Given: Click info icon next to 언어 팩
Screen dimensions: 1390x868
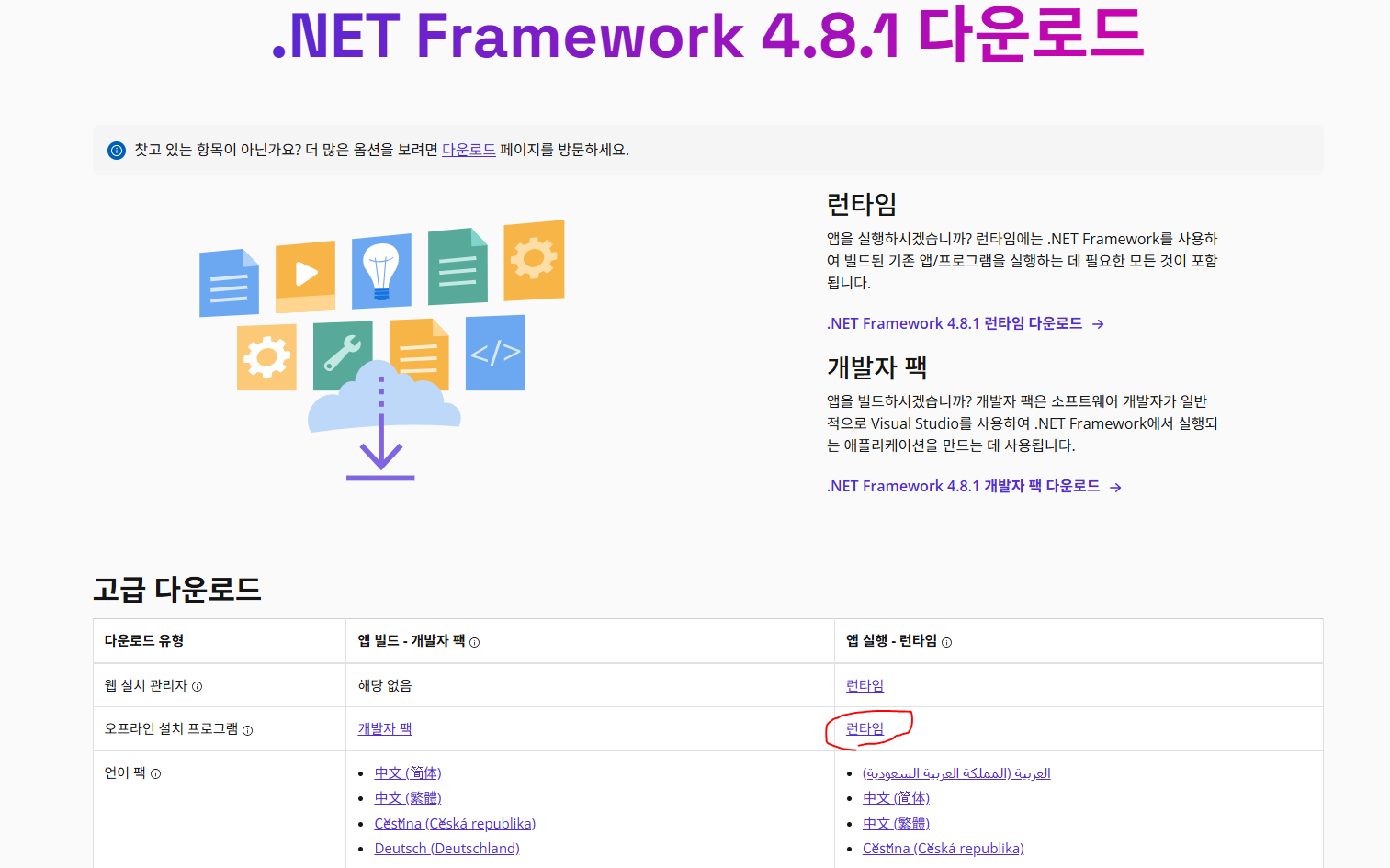Looking at the screenshot, I should [x=156, y=774].
